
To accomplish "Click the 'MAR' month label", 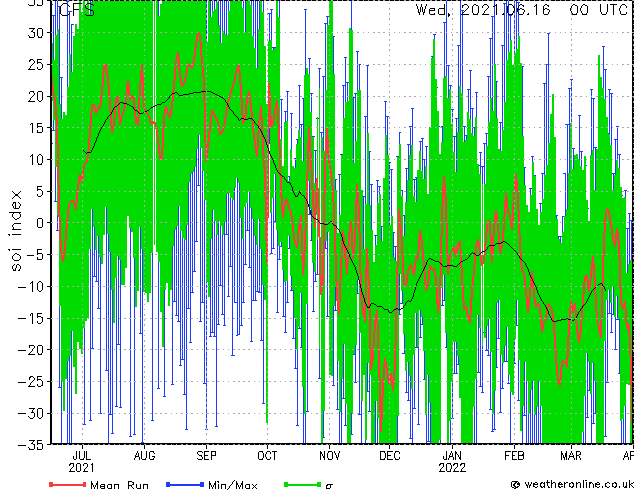I will pyautogui.click(x=571, y=456).
